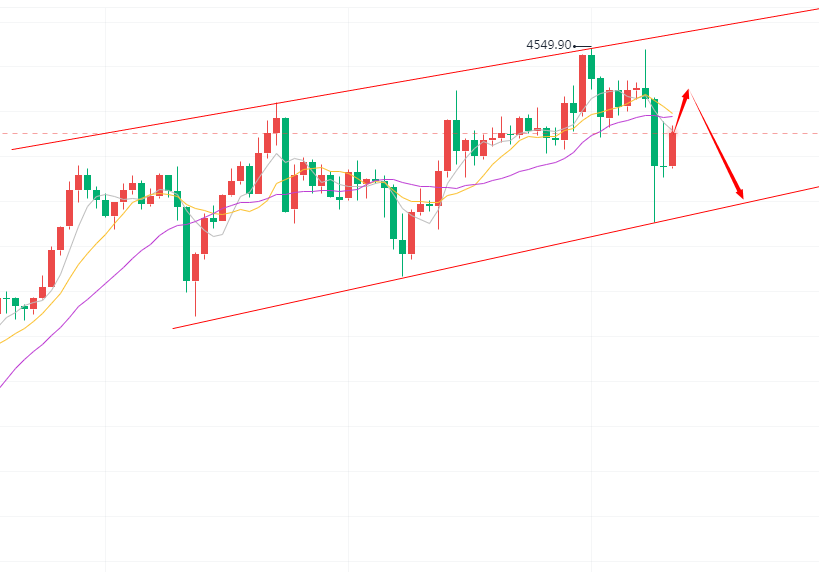Click the long upper wick right of the 4549.90 peak
819x572 pixels.
point(646,66)
